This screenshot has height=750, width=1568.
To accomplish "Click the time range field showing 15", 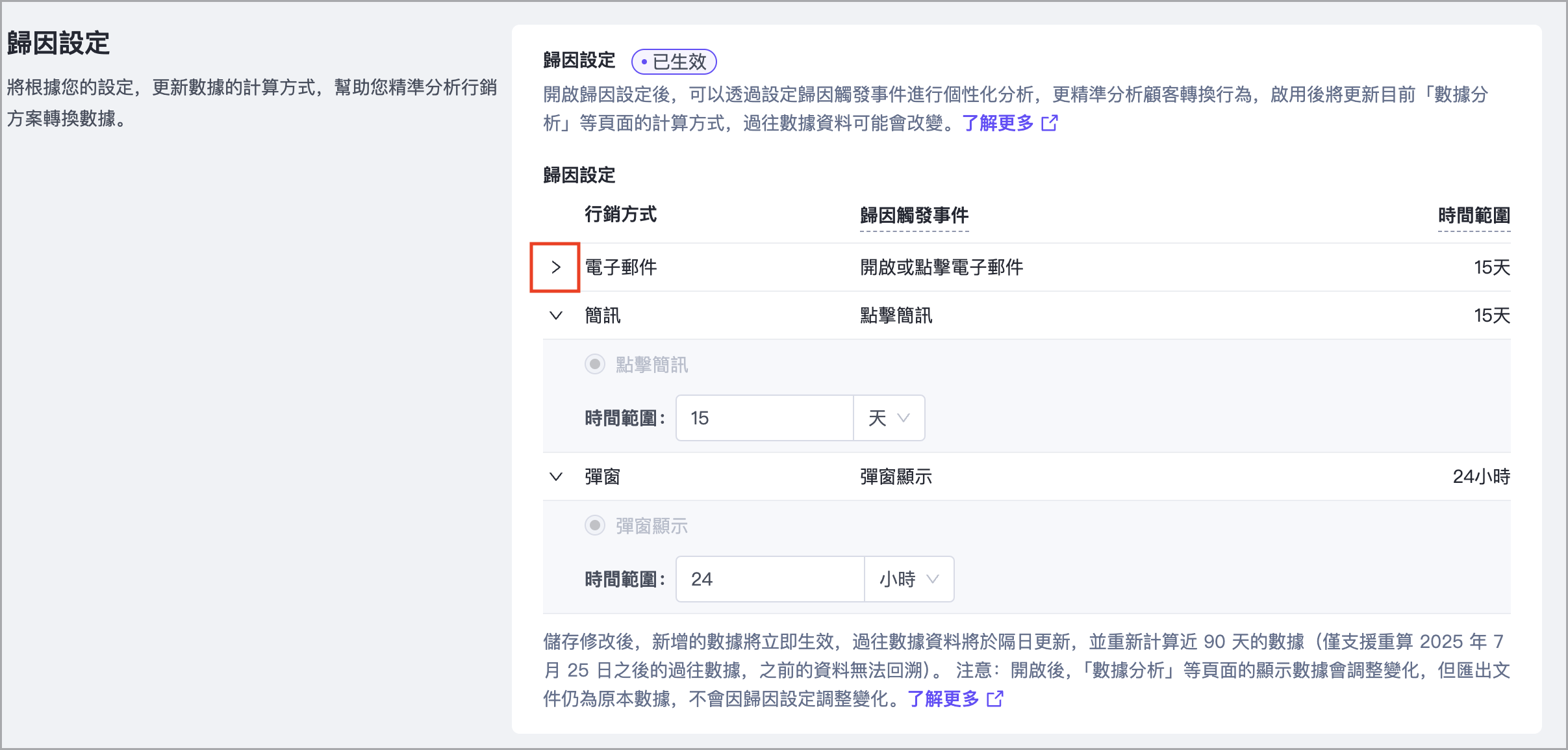I will point(764,418).
